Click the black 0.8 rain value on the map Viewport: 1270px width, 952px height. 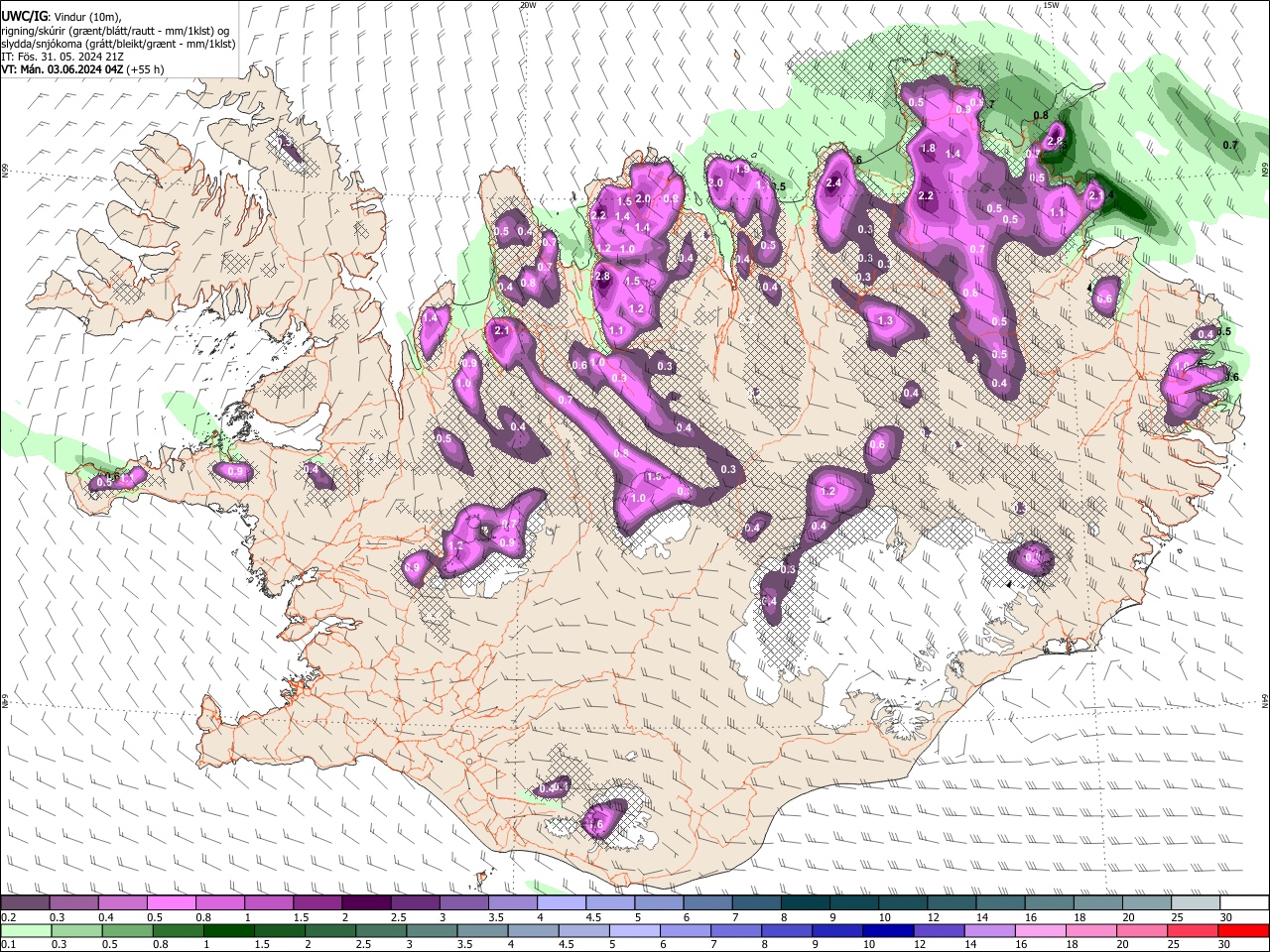[x=1041, y=116]
